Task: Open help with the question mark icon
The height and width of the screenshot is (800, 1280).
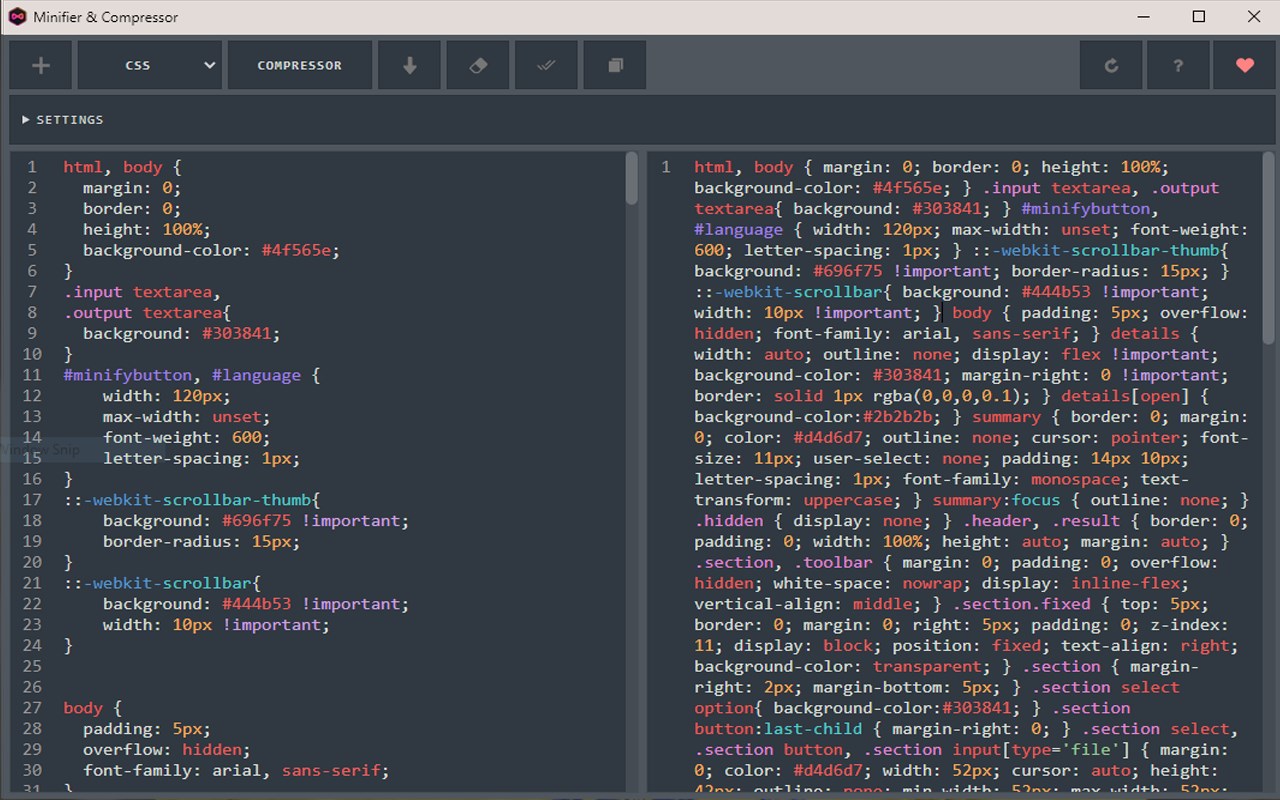Action: pos(1178,65)
